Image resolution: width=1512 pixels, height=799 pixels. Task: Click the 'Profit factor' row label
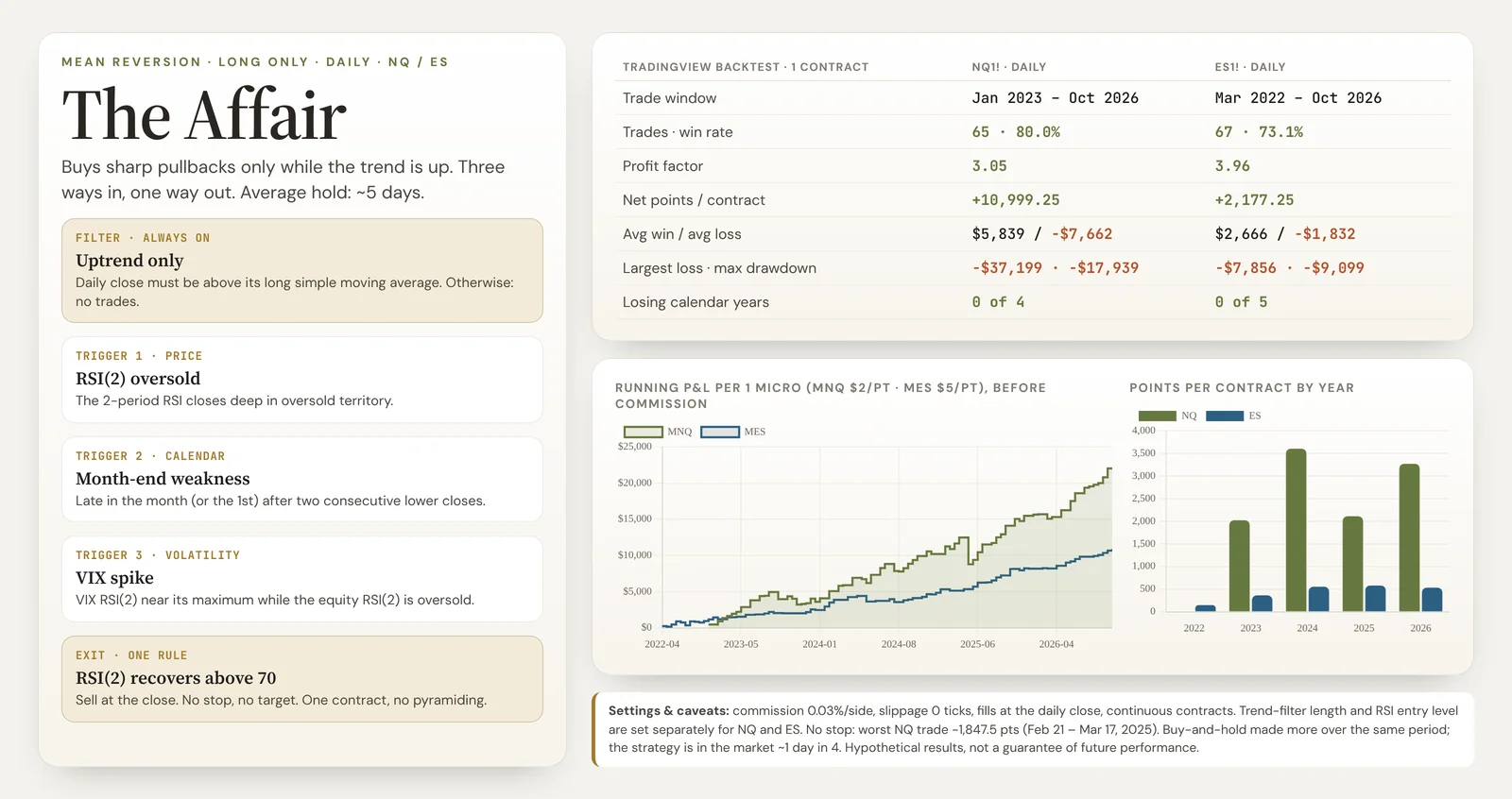662,166
